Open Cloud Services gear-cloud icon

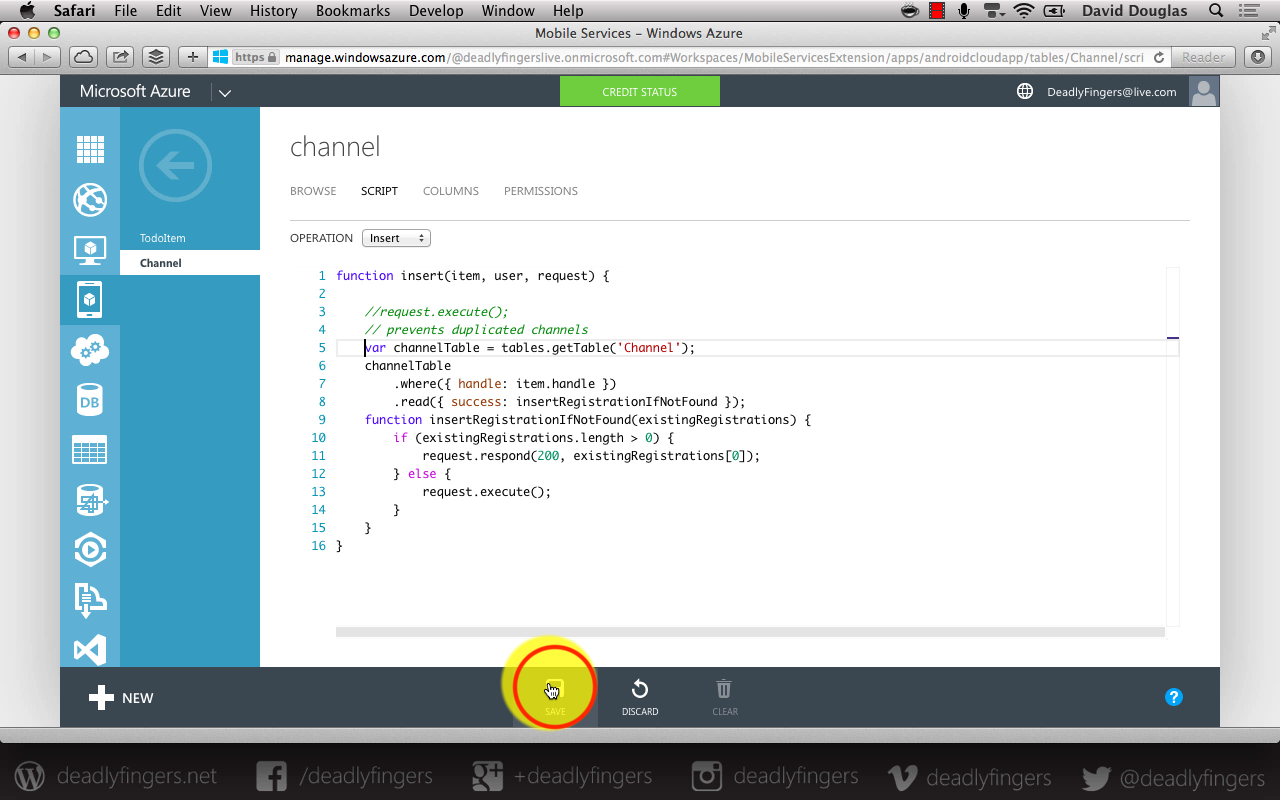tap(90, 350)
